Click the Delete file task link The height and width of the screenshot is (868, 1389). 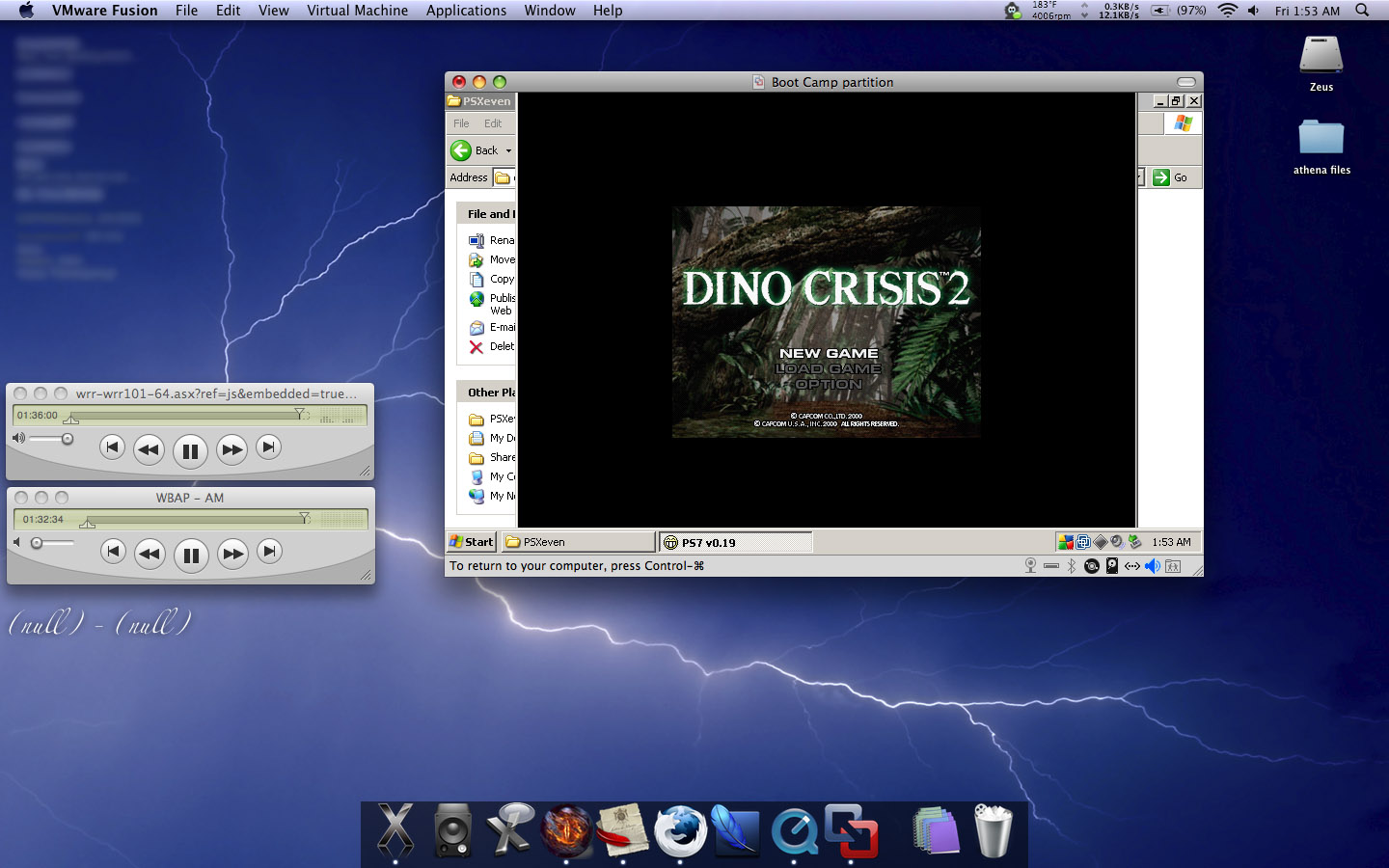coord(492,346)
